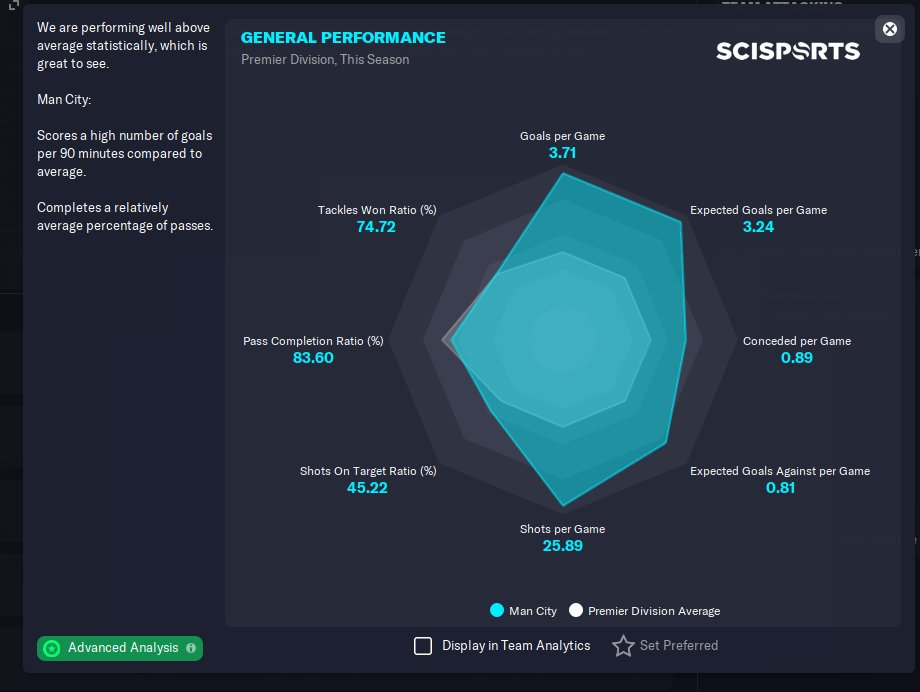Click the Set Preferred star icon
This screenshot has height=692, width=920.
click(623, 646)
